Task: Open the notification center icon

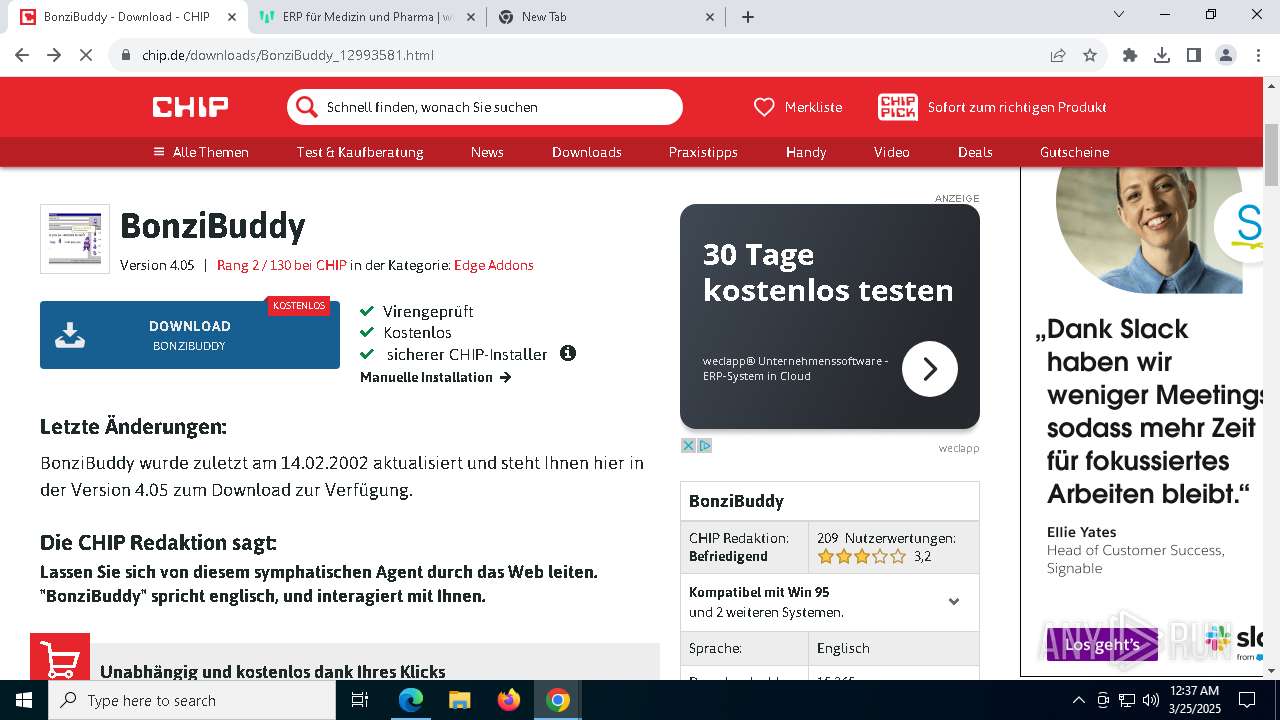Action: click(x=1247, y=700)
